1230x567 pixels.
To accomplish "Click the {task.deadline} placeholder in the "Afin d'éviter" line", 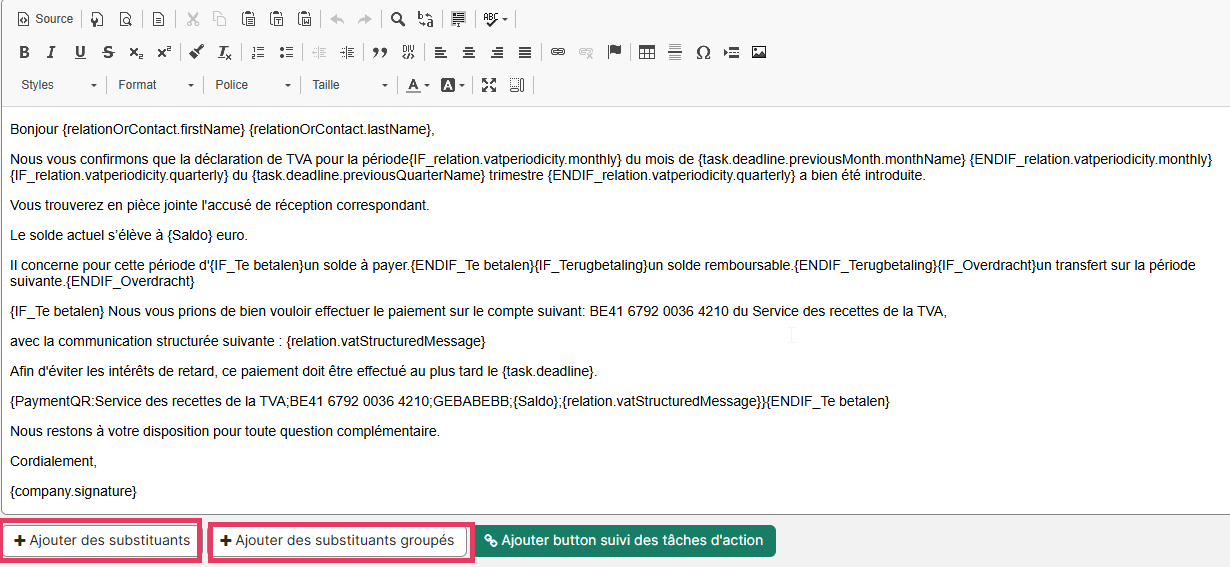I will tap(548, 371).
